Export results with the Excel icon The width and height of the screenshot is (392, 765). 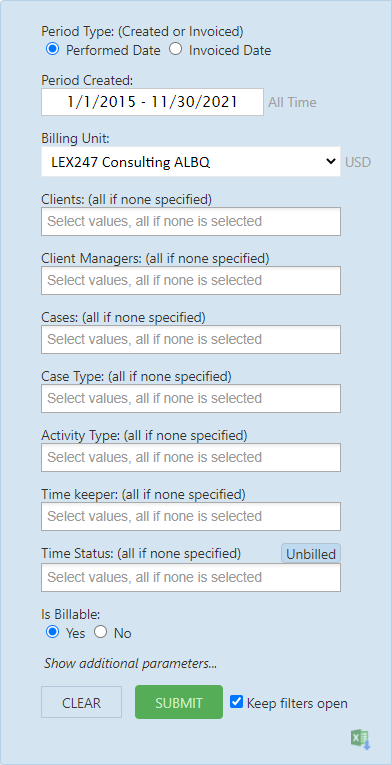(361, 740)
